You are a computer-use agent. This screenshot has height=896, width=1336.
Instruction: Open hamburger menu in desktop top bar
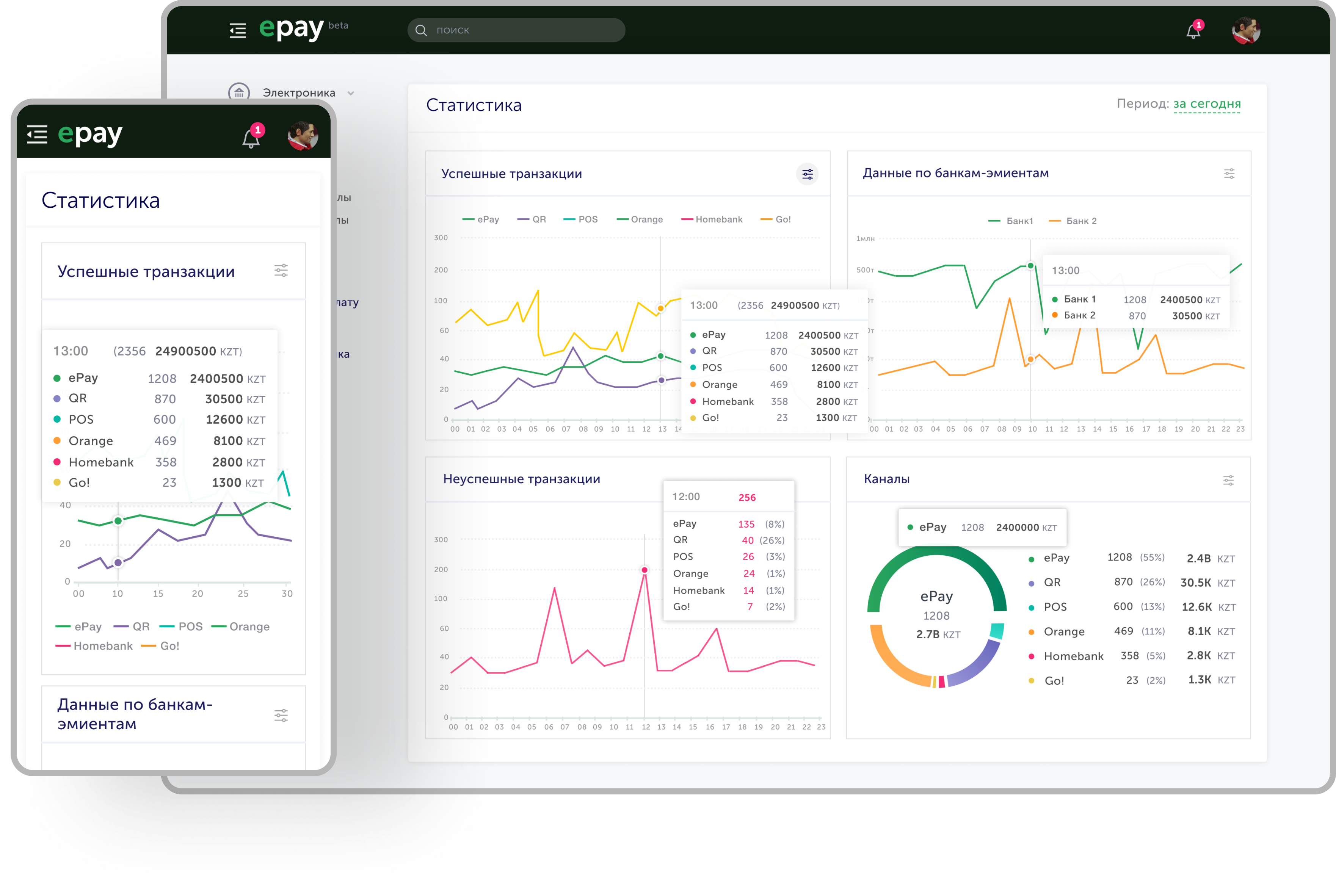[238, 30]
